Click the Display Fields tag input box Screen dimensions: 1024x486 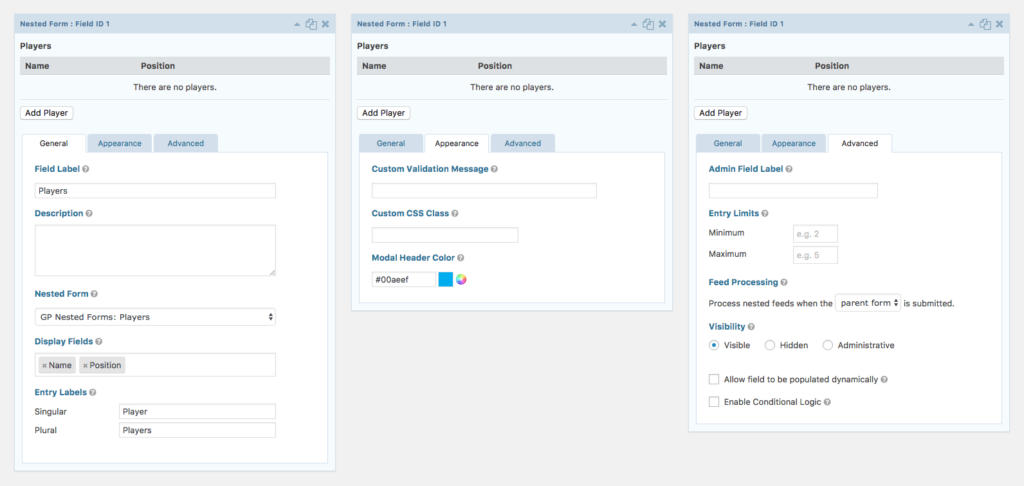point(155,365)
